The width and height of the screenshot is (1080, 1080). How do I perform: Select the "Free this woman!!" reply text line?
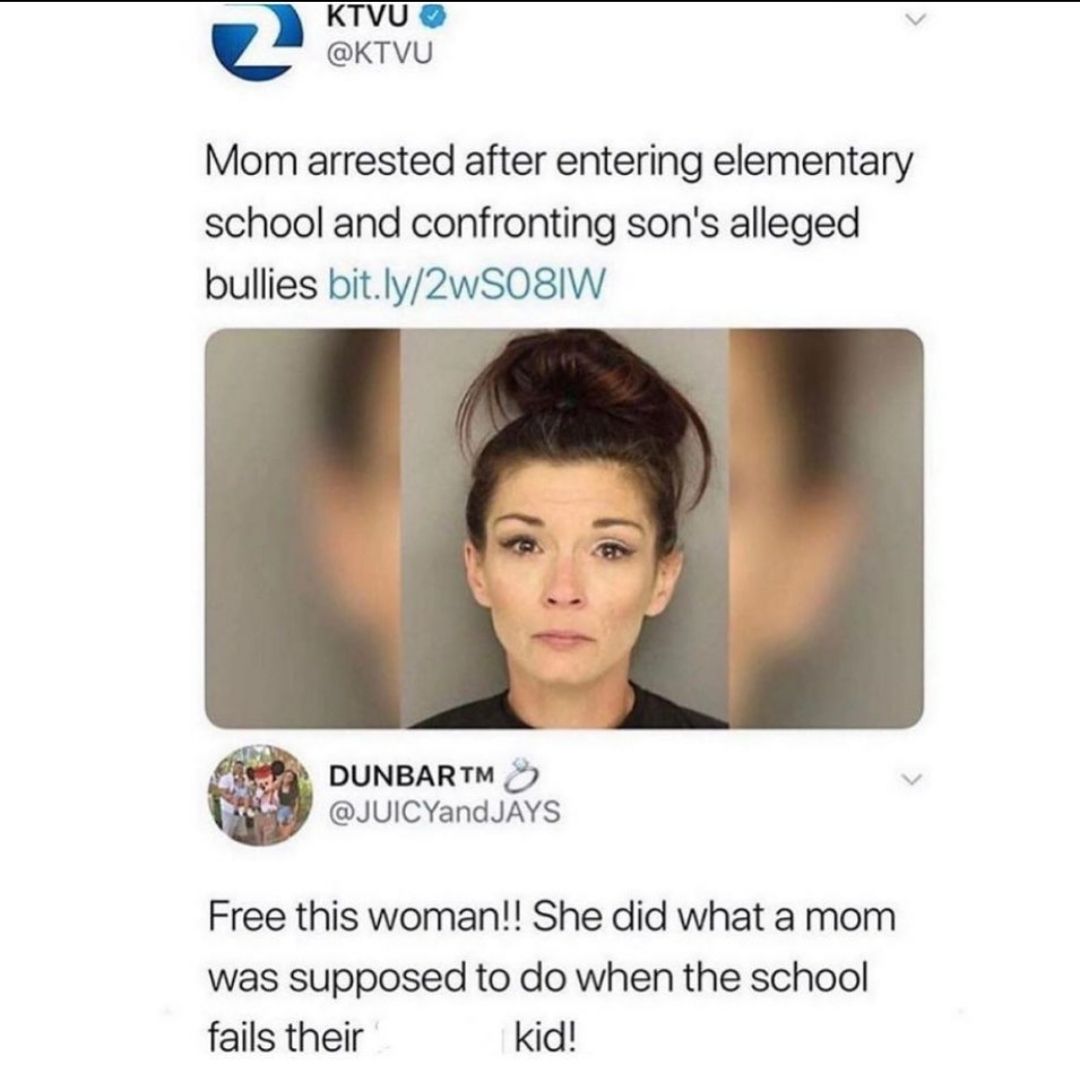tap(552, 917)
